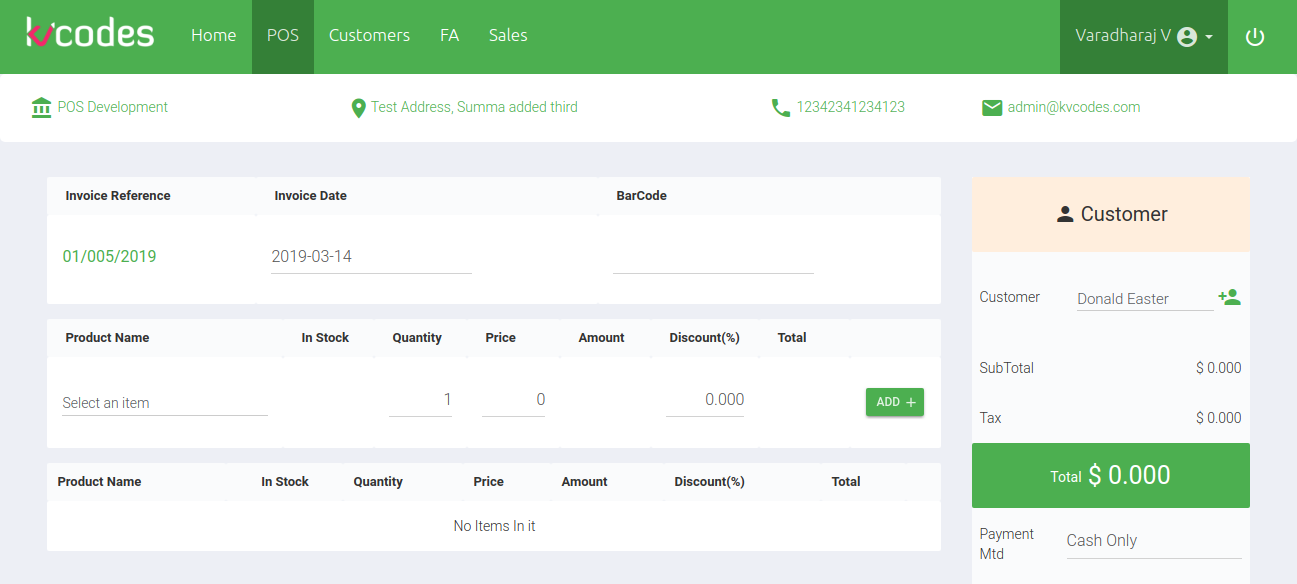The width and height of the screenshot is (1297, 584).
Task: Go to the Home menu
Action: 213,36
